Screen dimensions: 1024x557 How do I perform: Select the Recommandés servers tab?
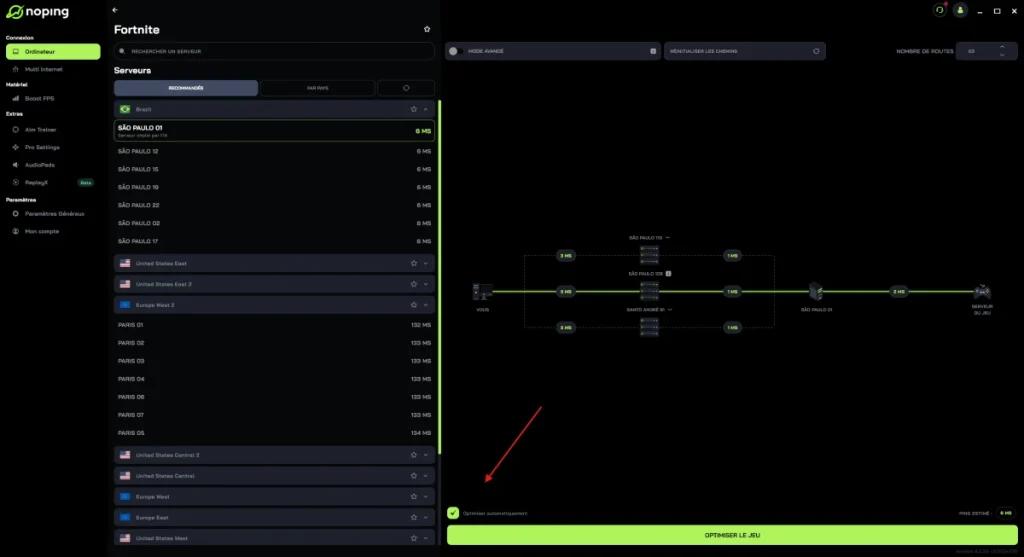[x=185, y=88]
